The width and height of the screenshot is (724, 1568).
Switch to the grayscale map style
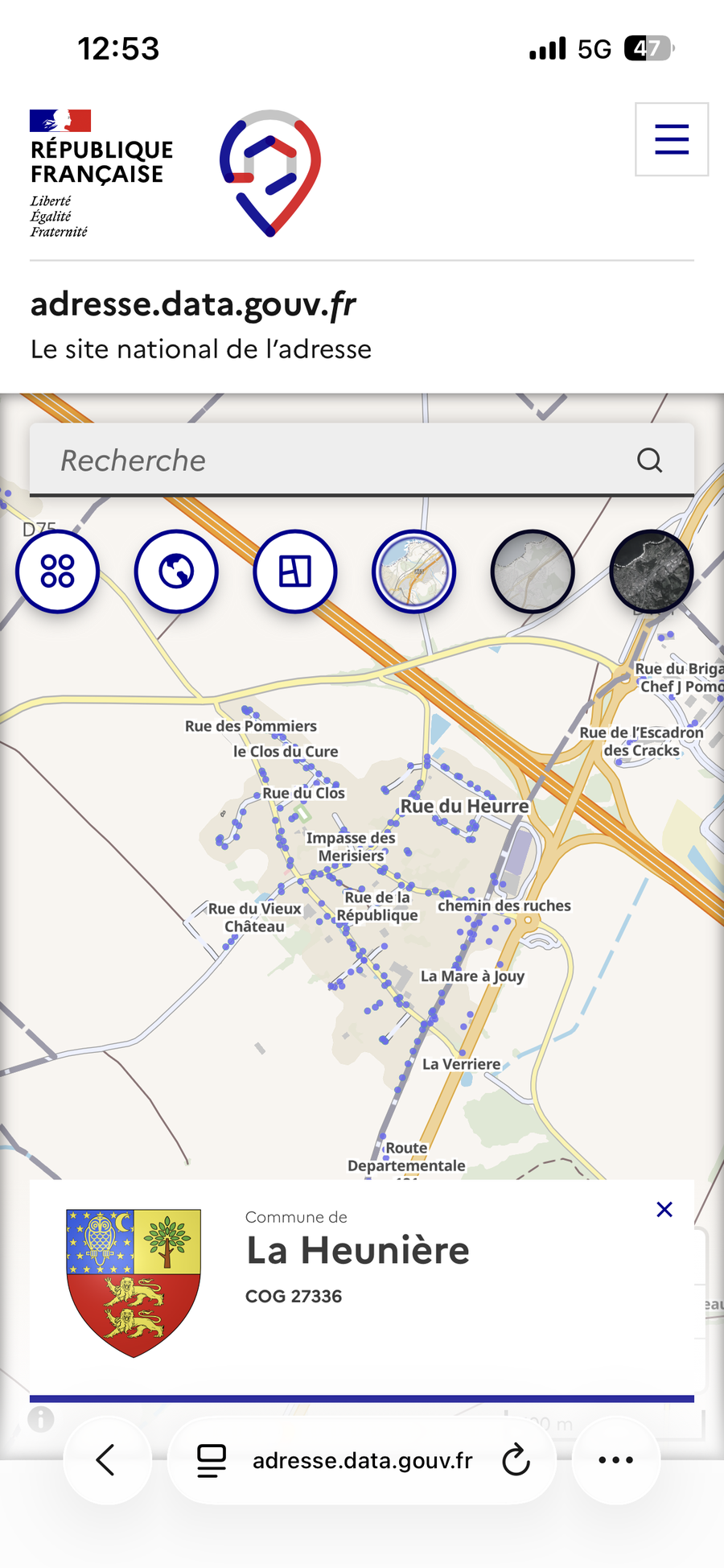pos(533,571)
